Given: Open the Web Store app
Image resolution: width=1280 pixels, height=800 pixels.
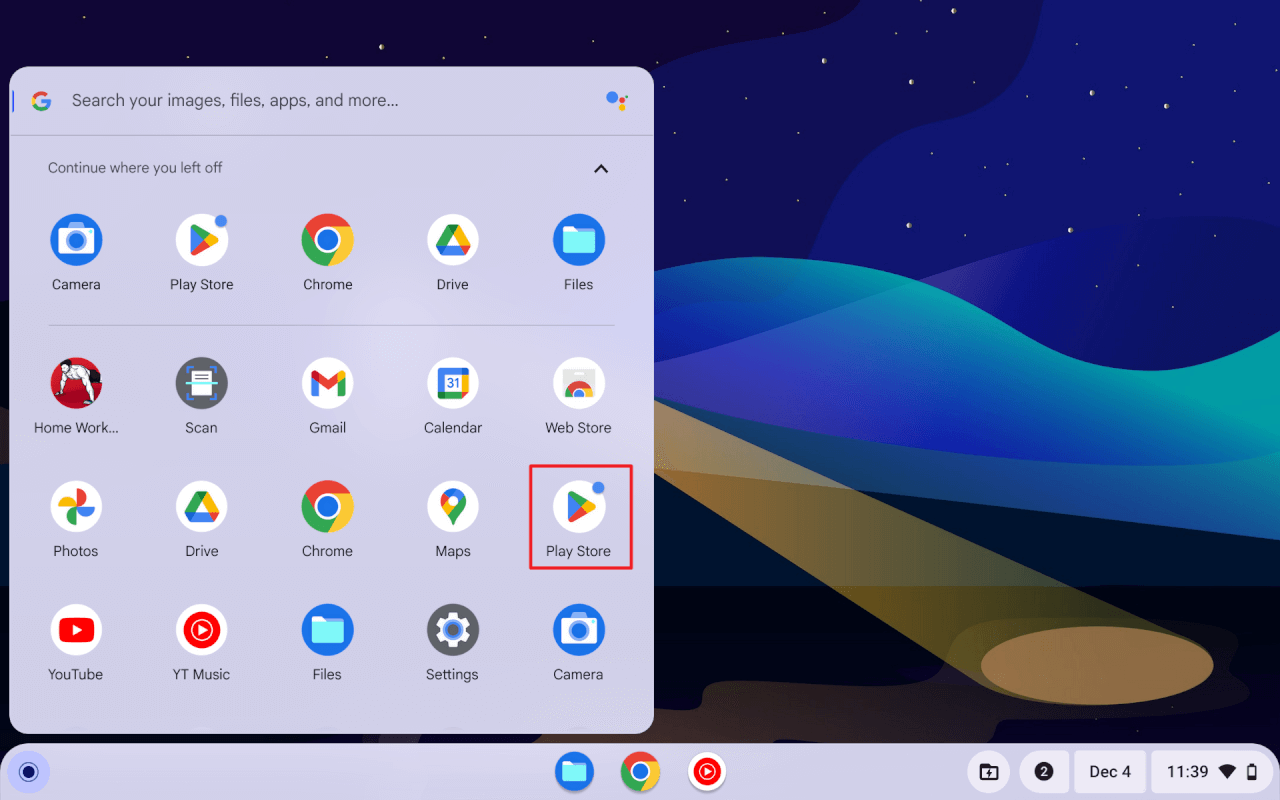Looking at the screenshot, I should tap(578, 383).
